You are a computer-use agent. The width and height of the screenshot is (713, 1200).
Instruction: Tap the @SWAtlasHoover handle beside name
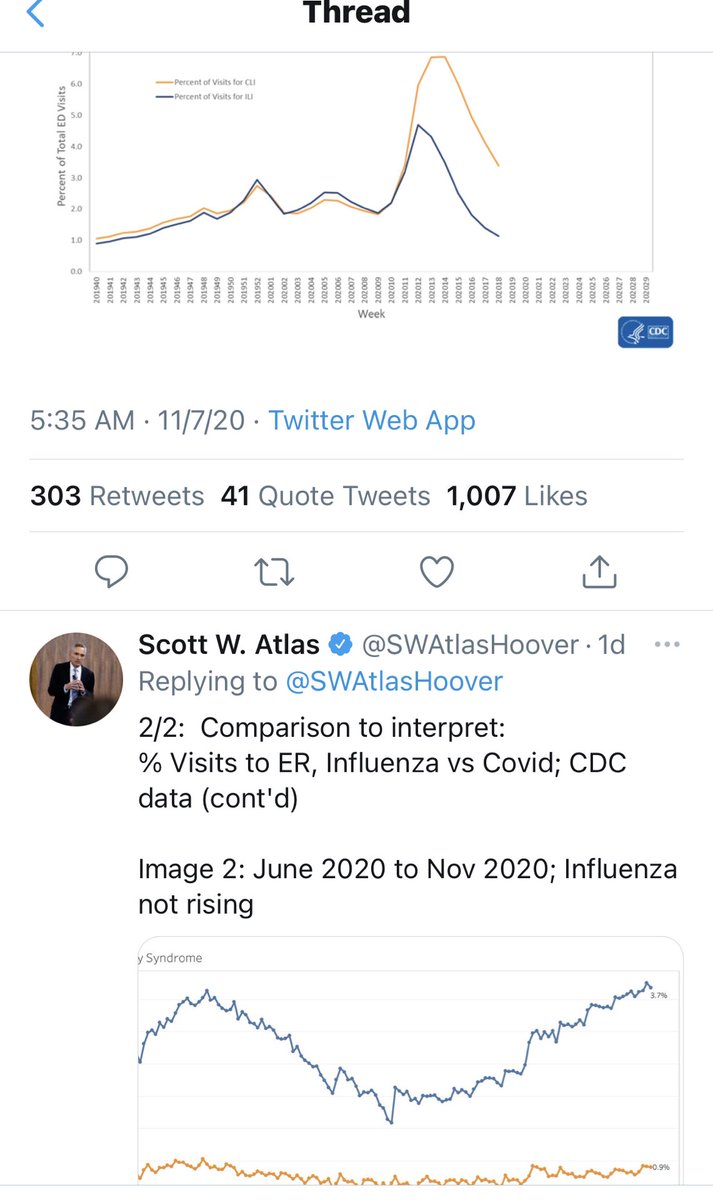(x=469, y=645)
